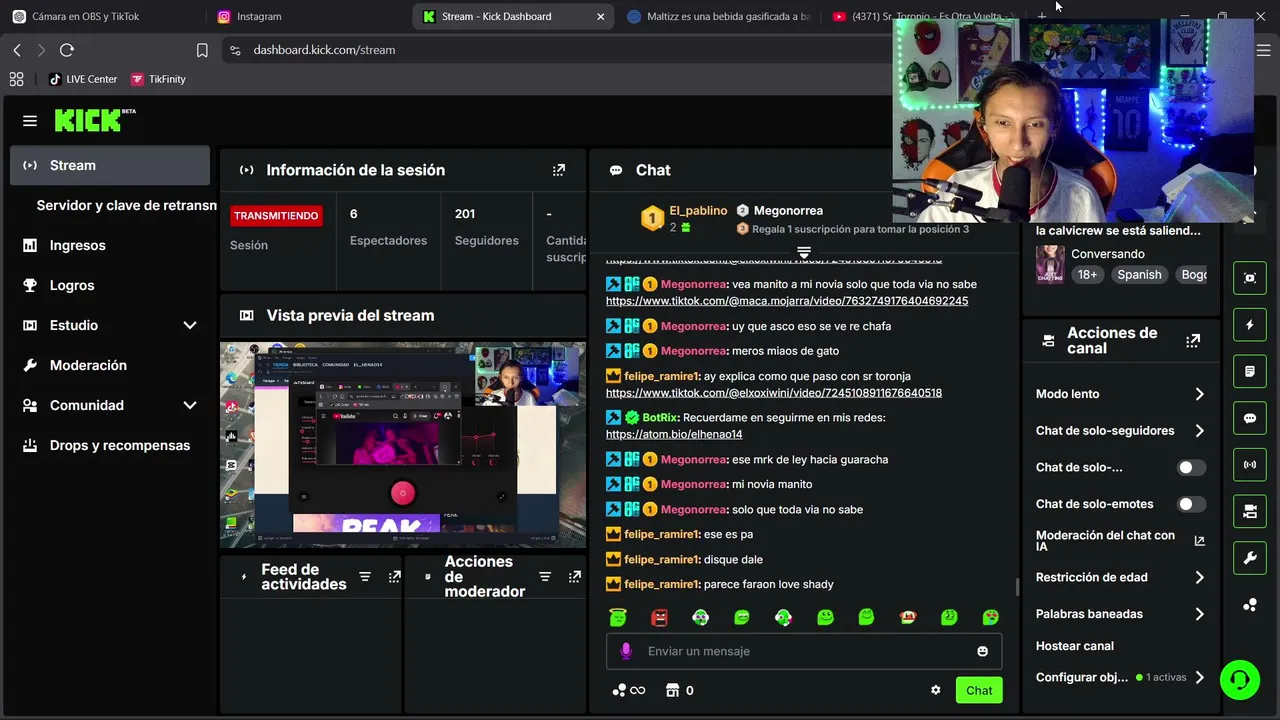
Task: Close the Stream - Kick Dashboard tab
Action: pos(600,16)
